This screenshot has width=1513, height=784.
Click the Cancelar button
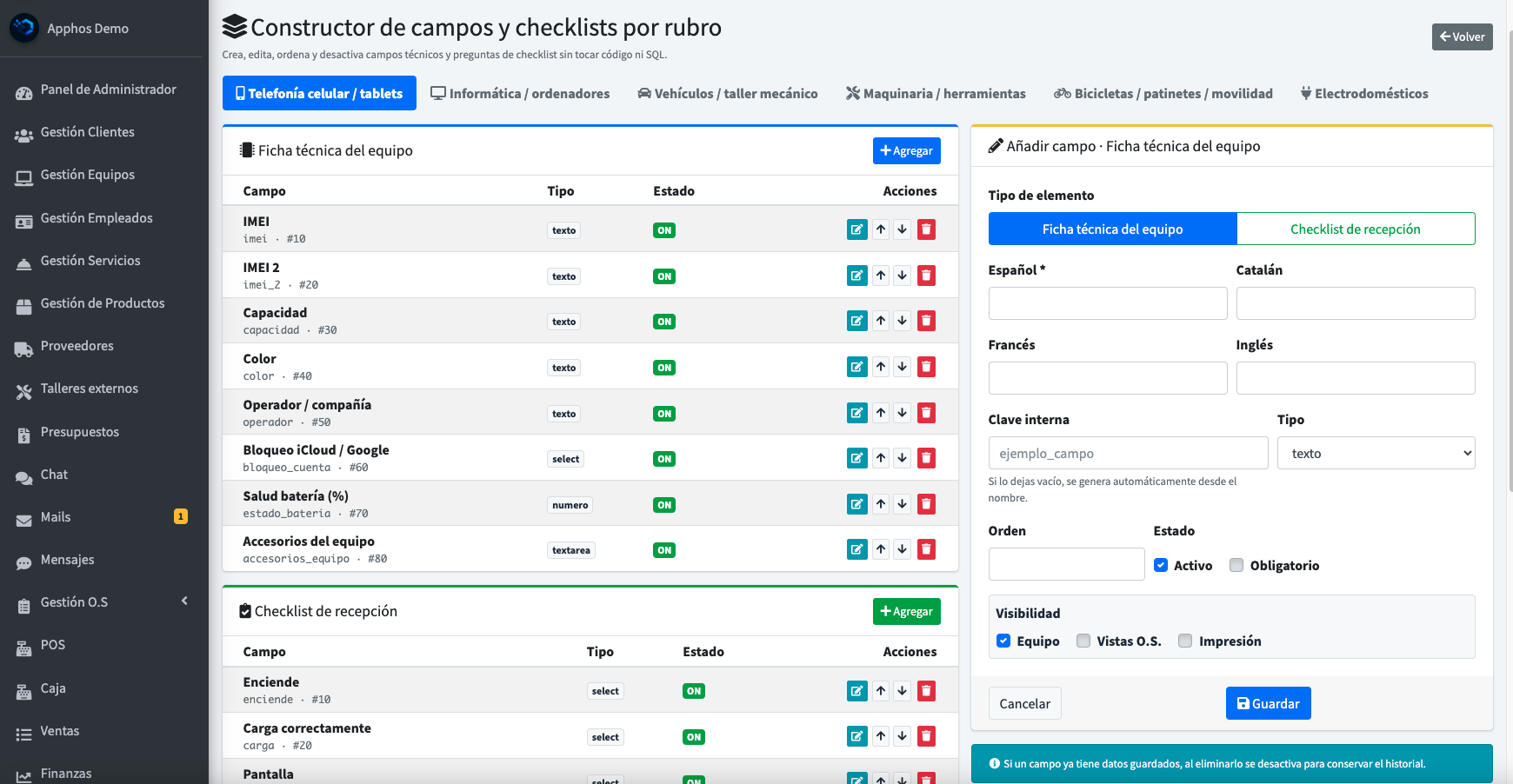(1024, 703)
